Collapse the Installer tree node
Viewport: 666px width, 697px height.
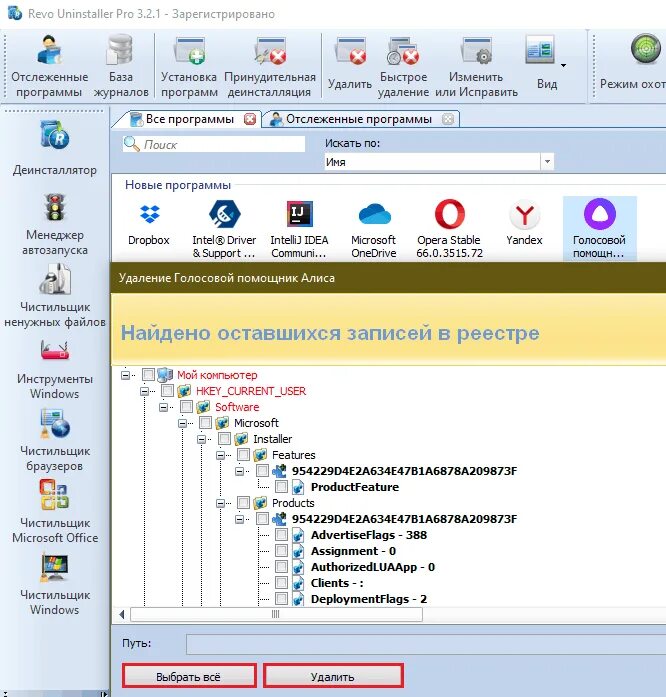tap(201, 439)
